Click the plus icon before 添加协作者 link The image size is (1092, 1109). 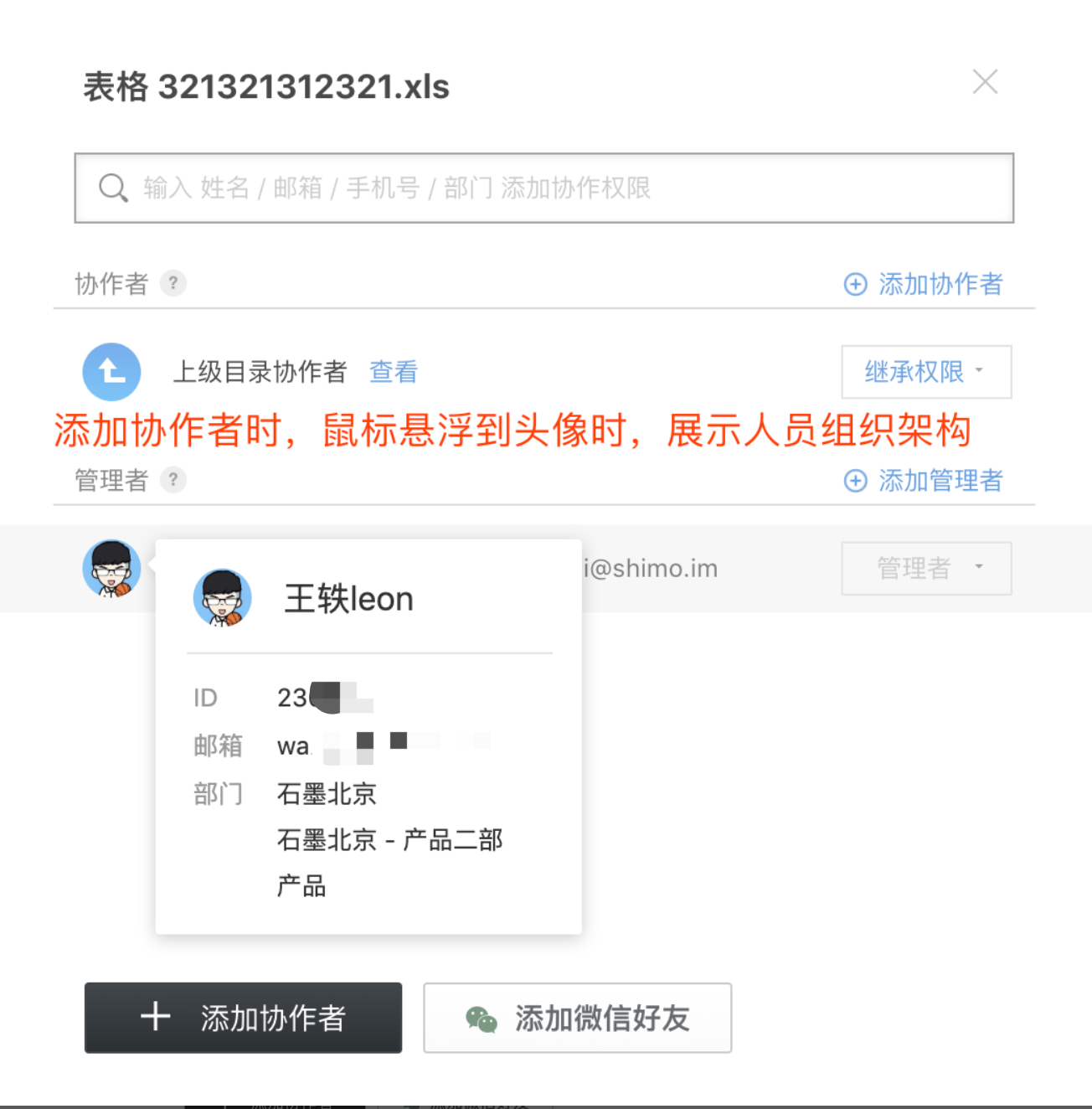pyautogui.click(x=855, y=284)
